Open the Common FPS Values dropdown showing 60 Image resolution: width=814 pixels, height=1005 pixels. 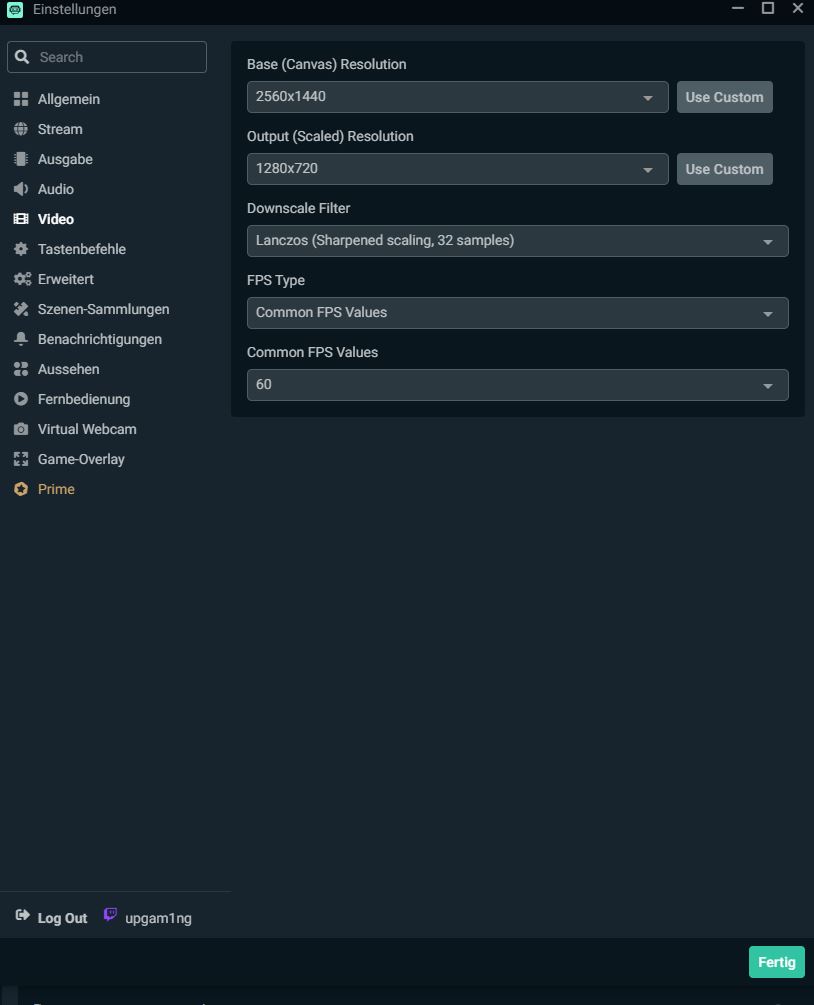pos(517,385)
